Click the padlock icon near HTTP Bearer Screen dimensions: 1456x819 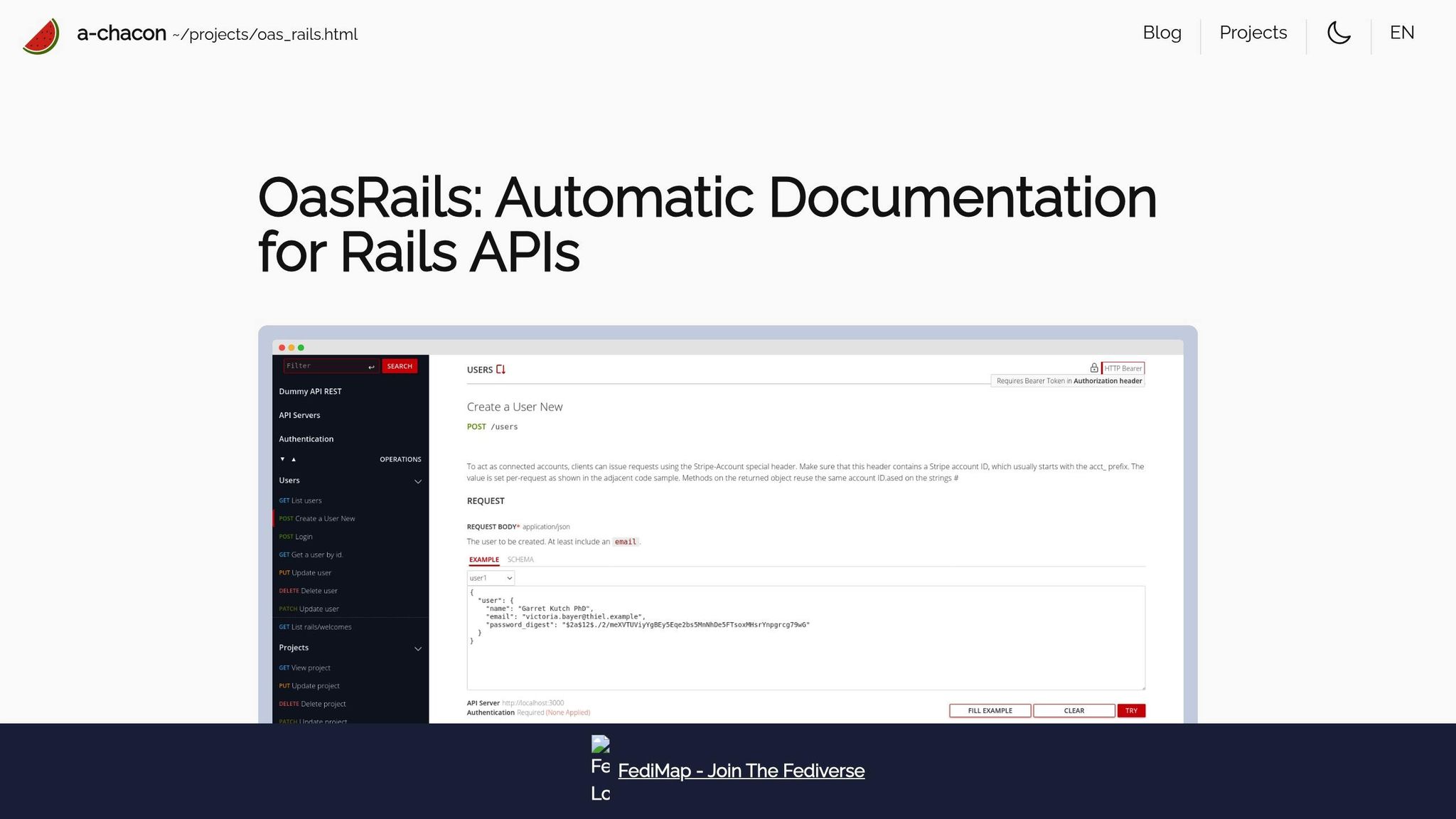click(1094, 368)
